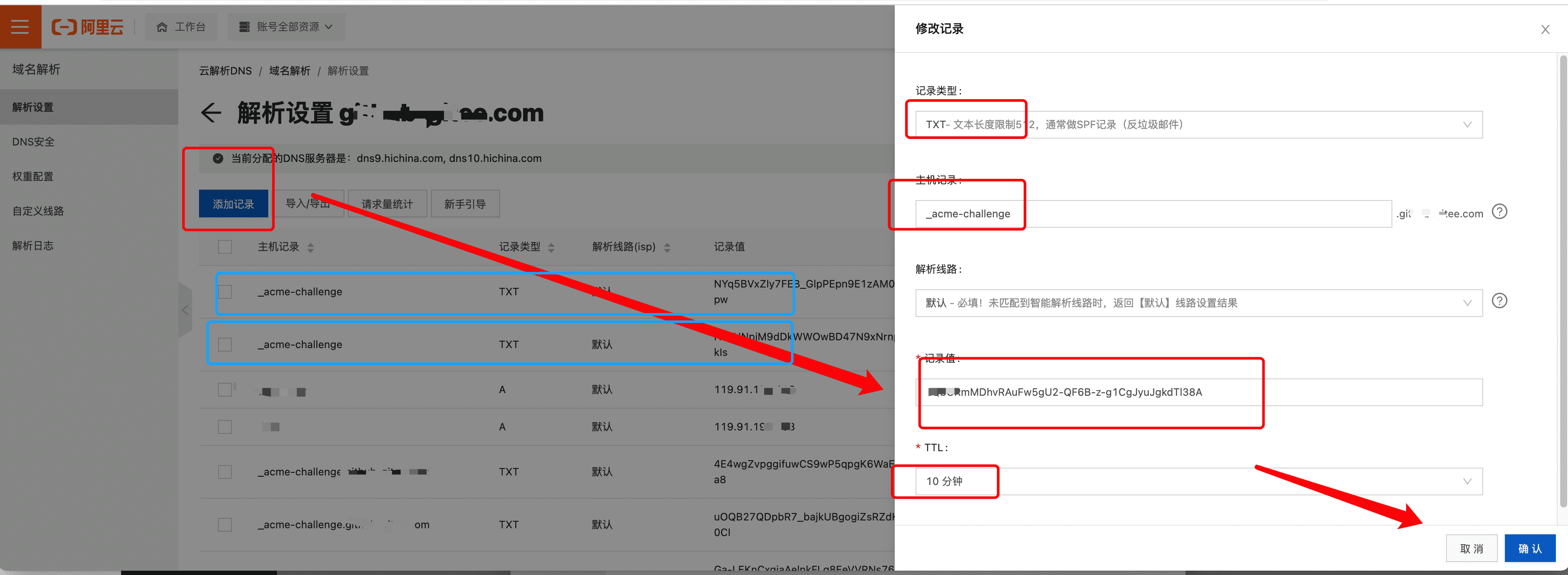1568x575 pixels.
Task: Click help icon next to 解析线路 dropdown
Action: coord(1499,301)
